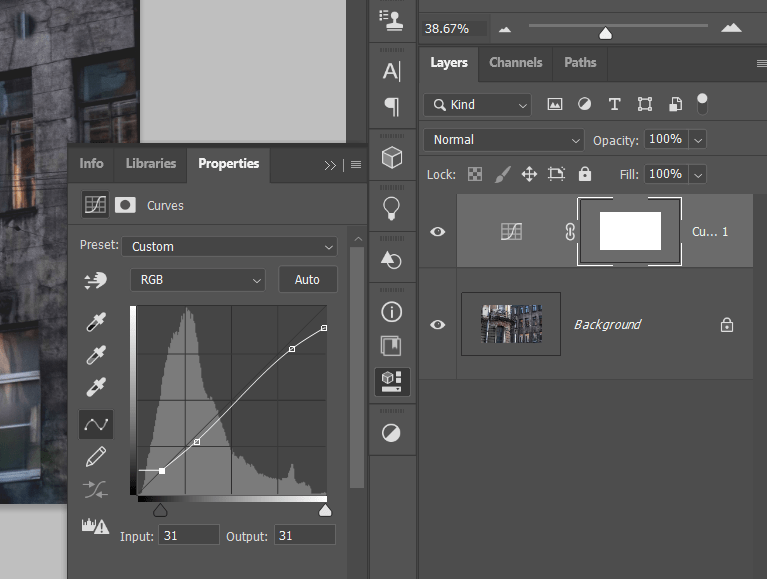The height and width of the screenshot is (579, 767).
Task: Select edit points curve tool
Action: (96, 424)
